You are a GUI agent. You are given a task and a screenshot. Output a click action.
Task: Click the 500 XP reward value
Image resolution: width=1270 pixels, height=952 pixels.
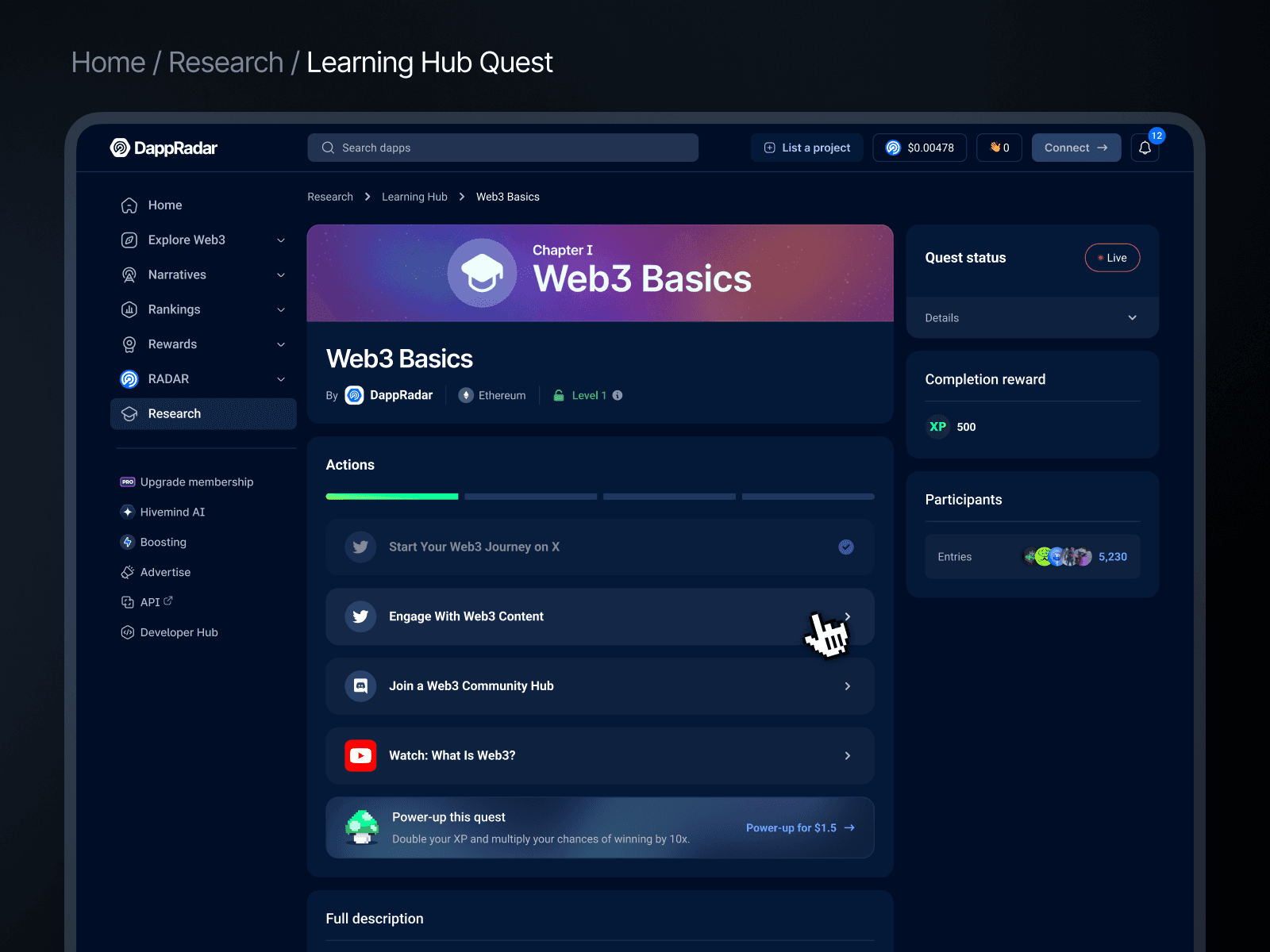coord(966,427)
